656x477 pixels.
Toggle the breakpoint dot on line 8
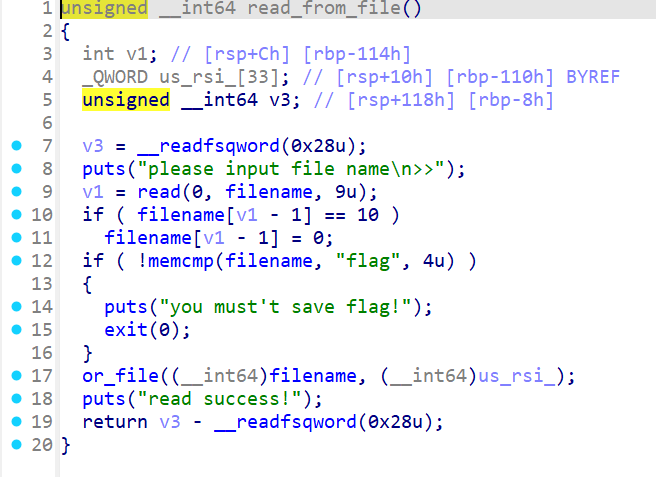click(x=16, y=169)
